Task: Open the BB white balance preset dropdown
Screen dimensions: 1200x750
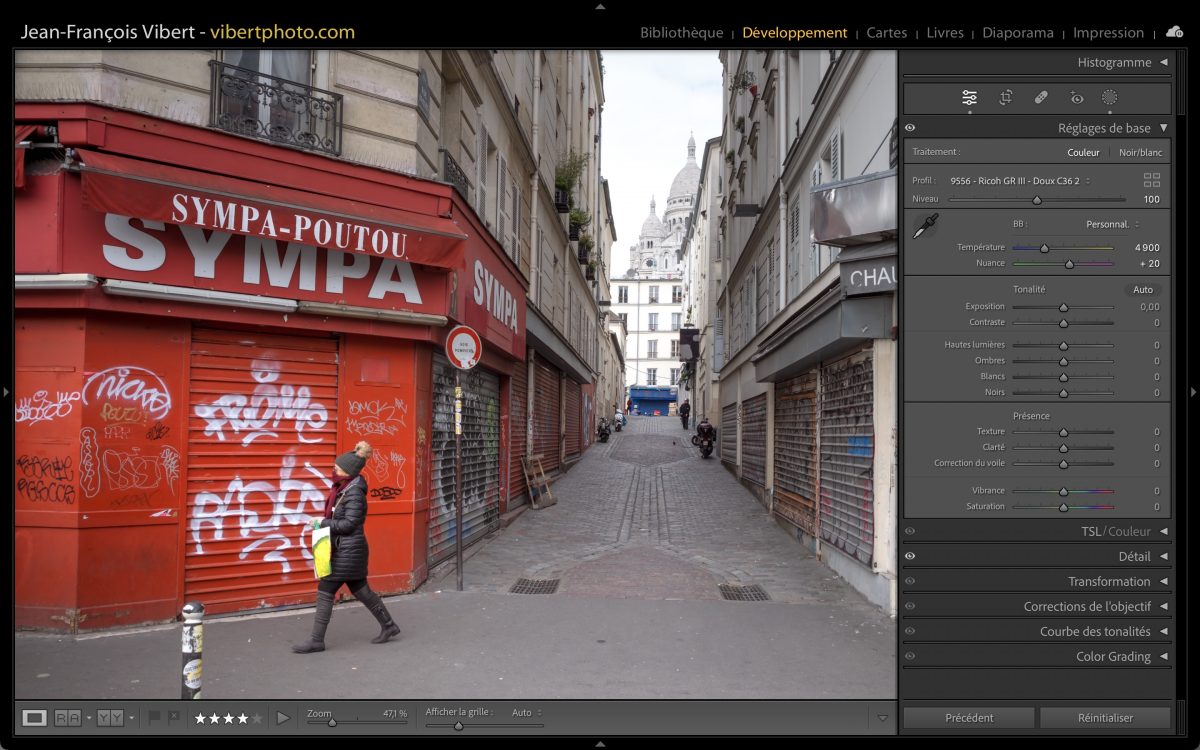Action: 1112,224
